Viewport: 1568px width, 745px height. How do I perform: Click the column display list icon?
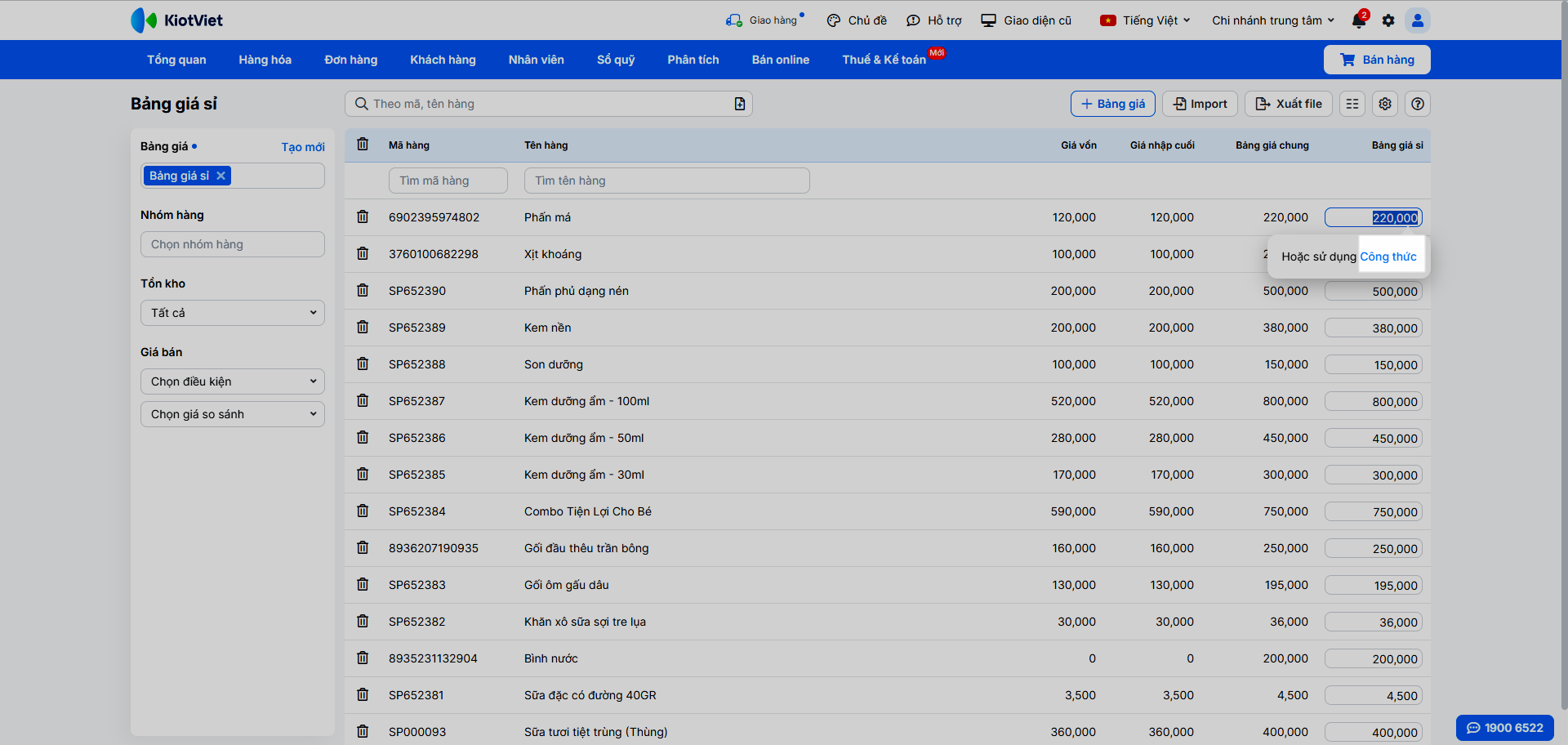tap(1352, 104)
